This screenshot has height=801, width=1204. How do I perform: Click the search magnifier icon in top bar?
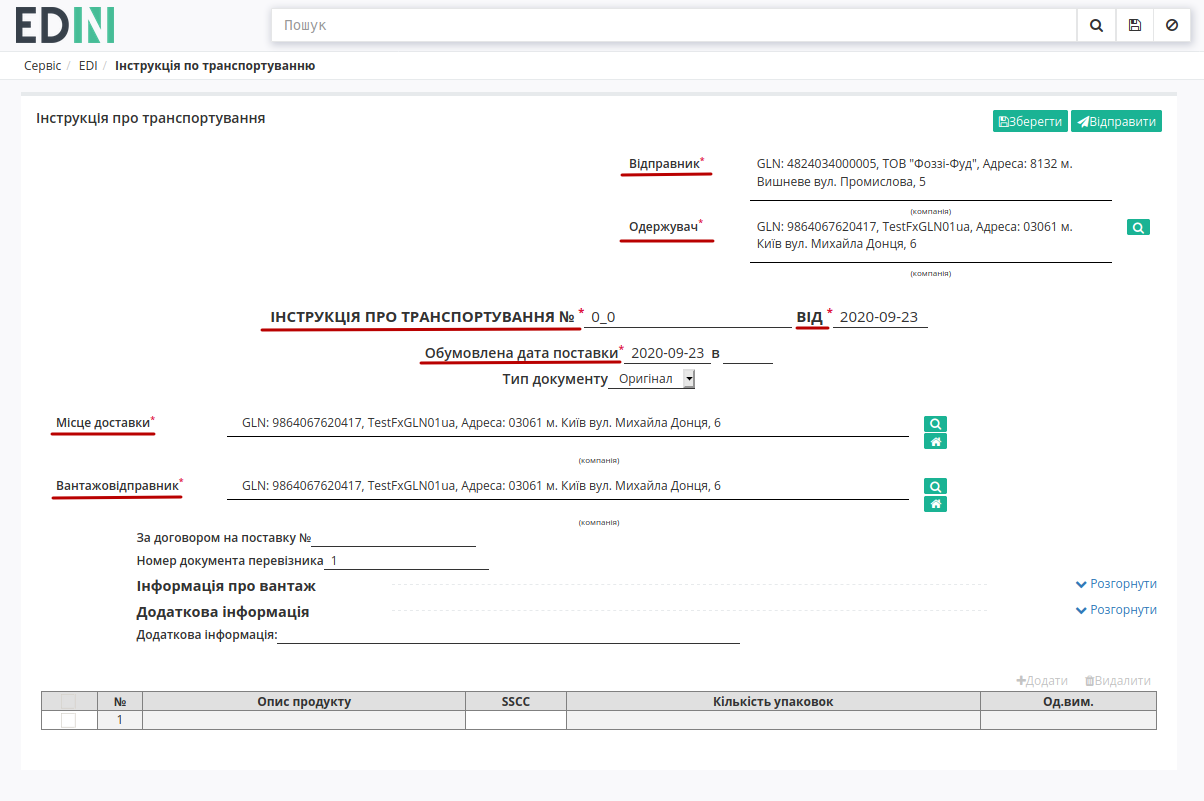click(1096, 25)
